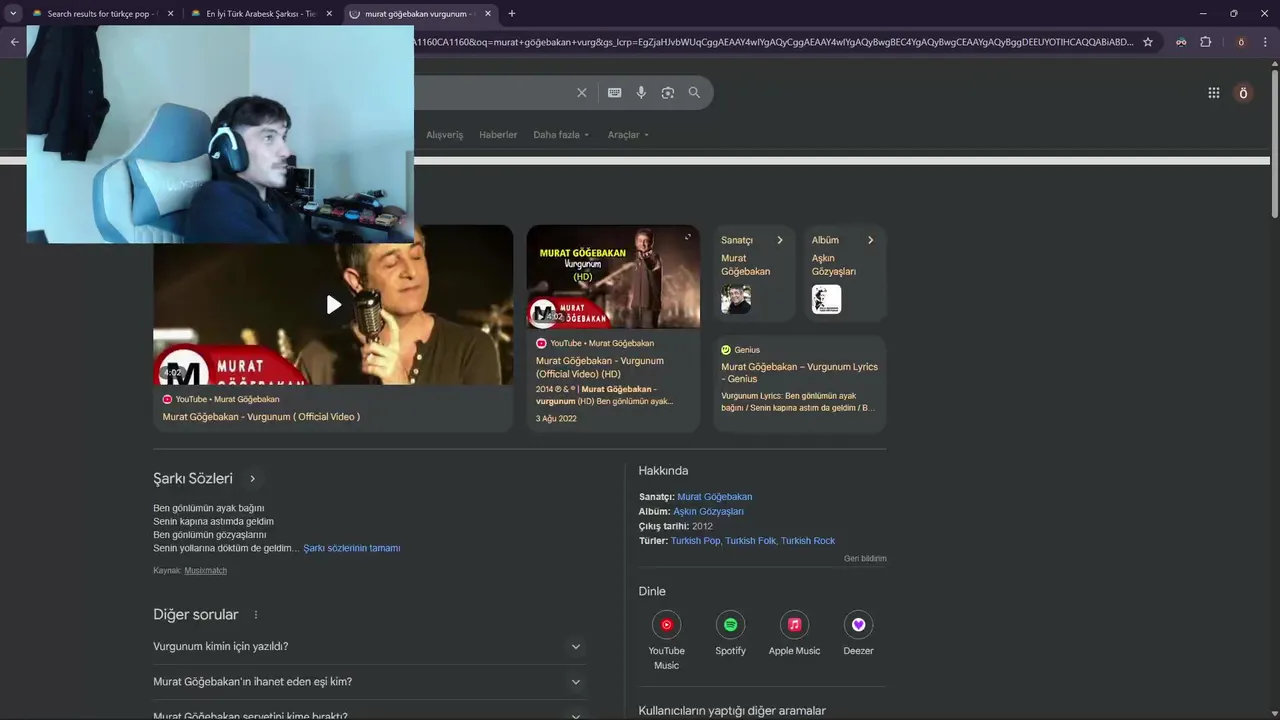Search by image using the camera lens icon
Screen dimensions: 1280x720
[x=667, y=93]
